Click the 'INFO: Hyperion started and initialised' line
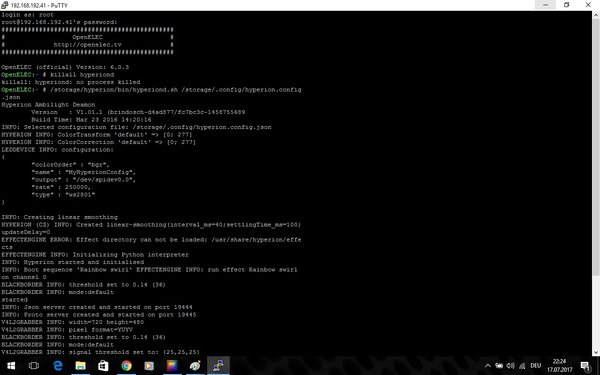600x375 pixels. pyautogui.click(x=73, y=262)
